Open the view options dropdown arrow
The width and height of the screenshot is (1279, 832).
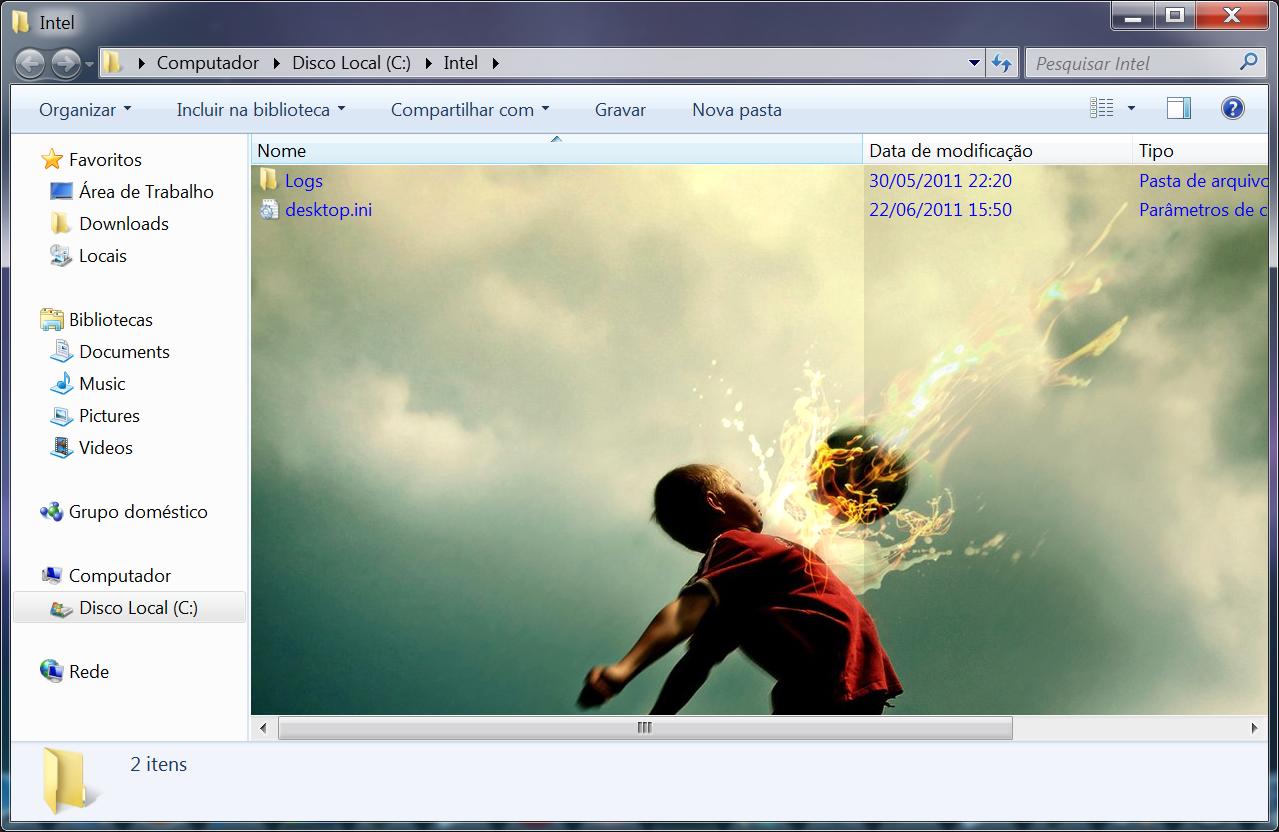[x=1131, y=108]
